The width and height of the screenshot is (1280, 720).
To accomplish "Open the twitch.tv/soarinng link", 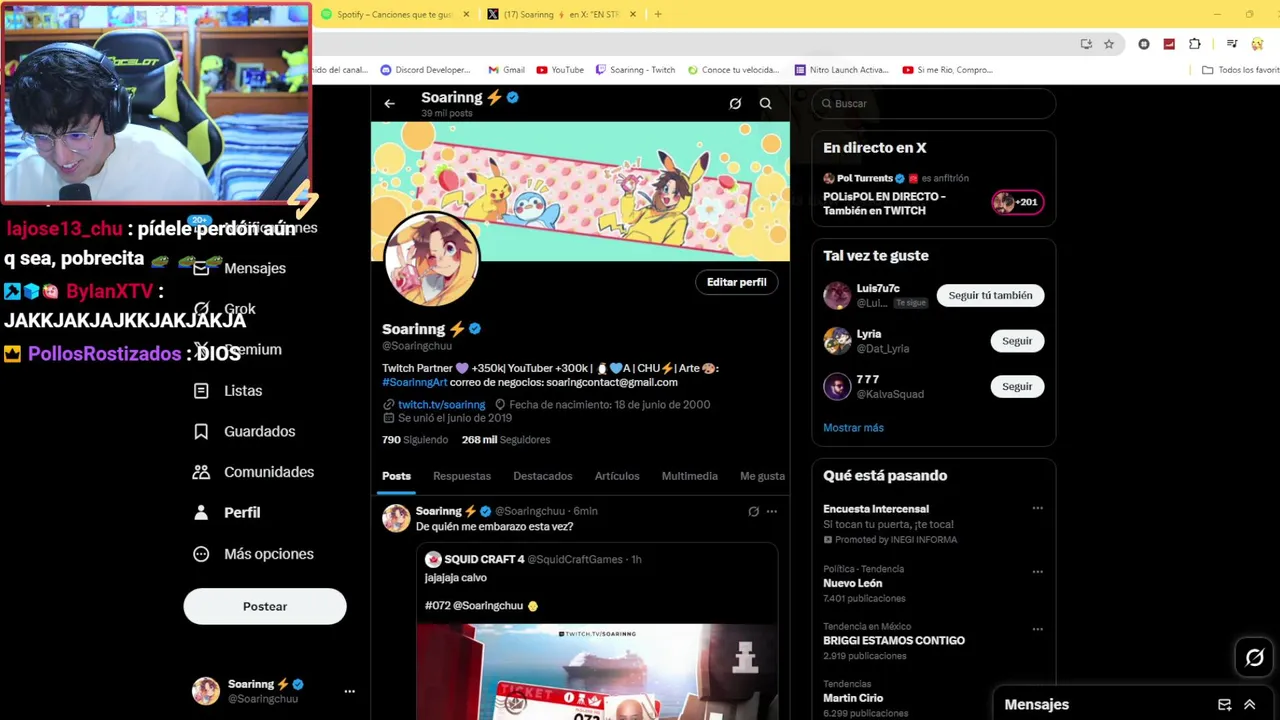I will [x=441, y=405].
